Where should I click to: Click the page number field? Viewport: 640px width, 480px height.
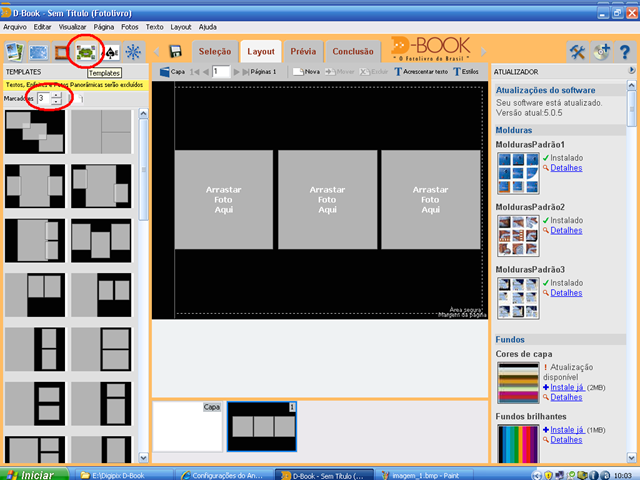220,72
